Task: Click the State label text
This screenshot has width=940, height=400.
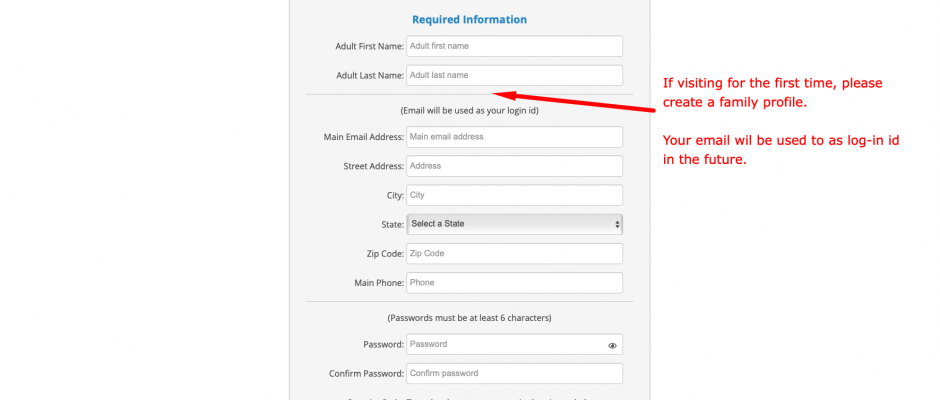Action: 393,225
